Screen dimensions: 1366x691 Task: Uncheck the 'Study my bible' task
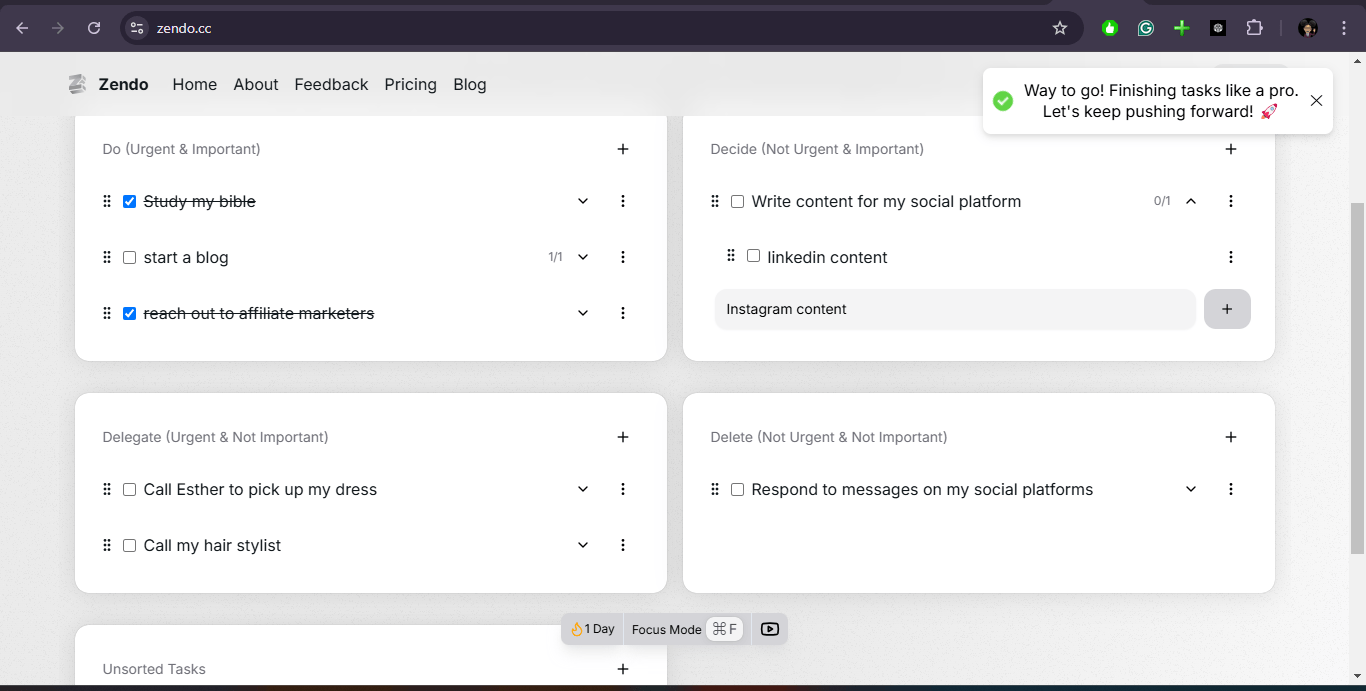click(129, 202)
